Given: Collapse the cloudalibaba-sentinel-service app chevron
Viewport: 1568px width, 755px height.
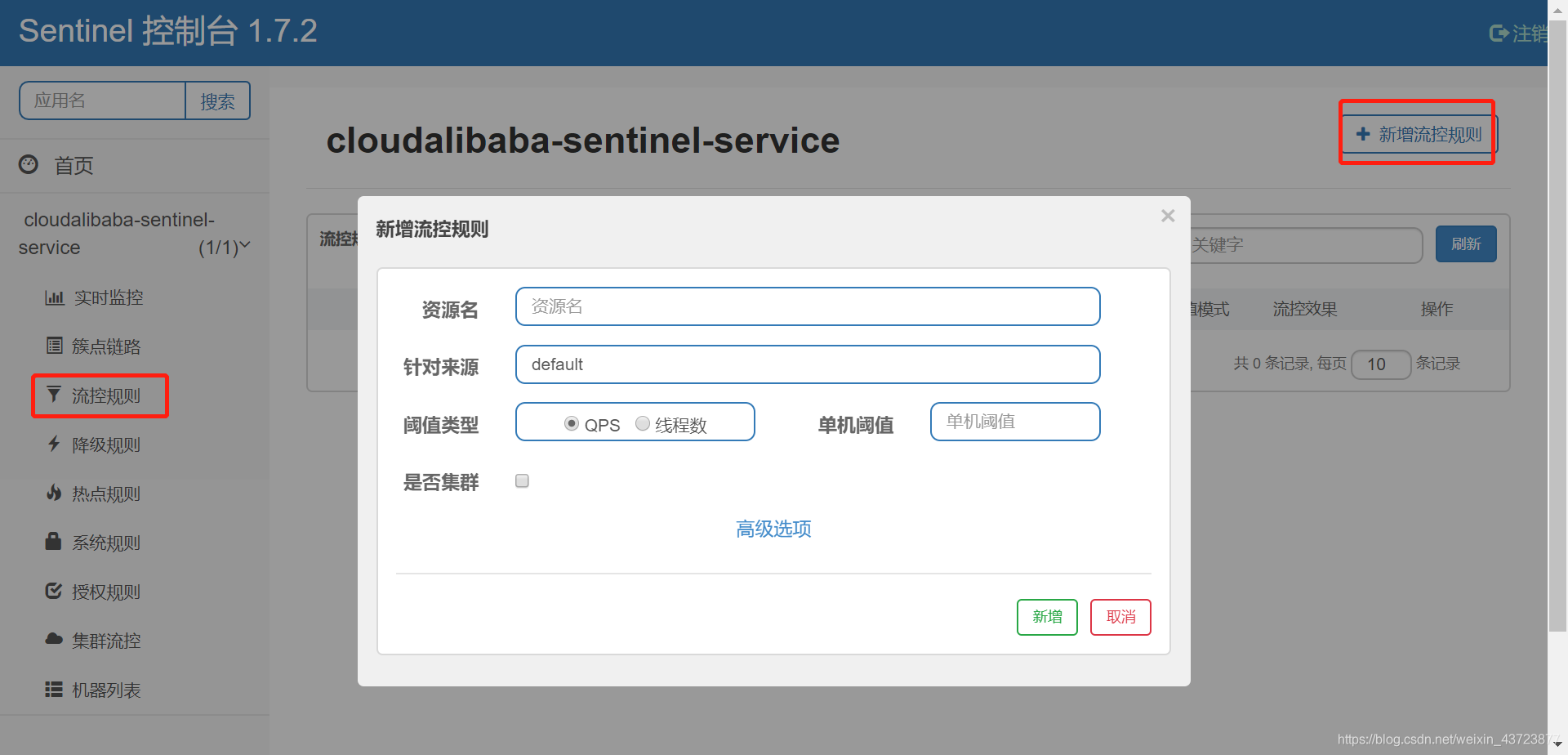Looking at the screenshot, I should (245, 244).
